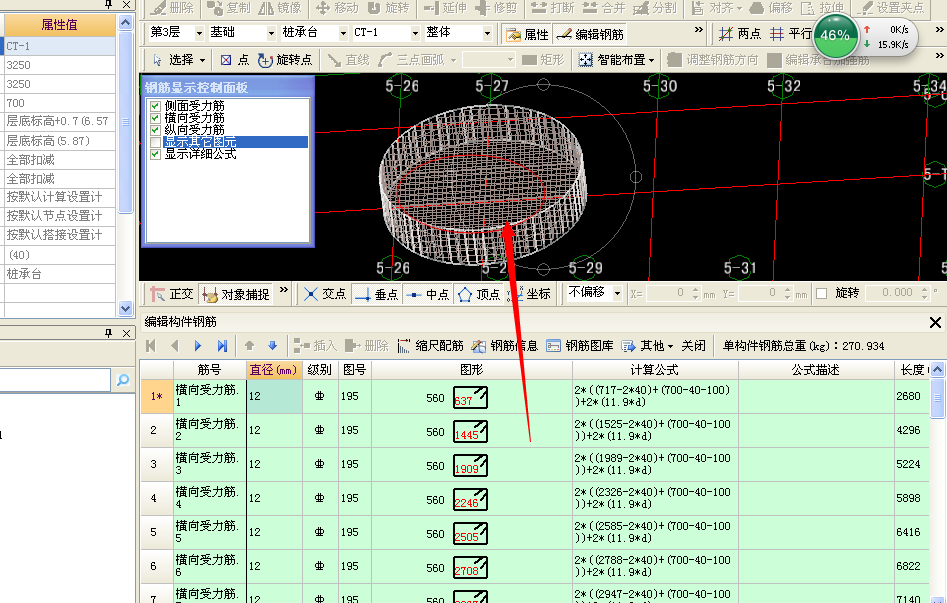Go to next rebar record
Viewport: 947px width, 603px height.
[x=198, y=346]
